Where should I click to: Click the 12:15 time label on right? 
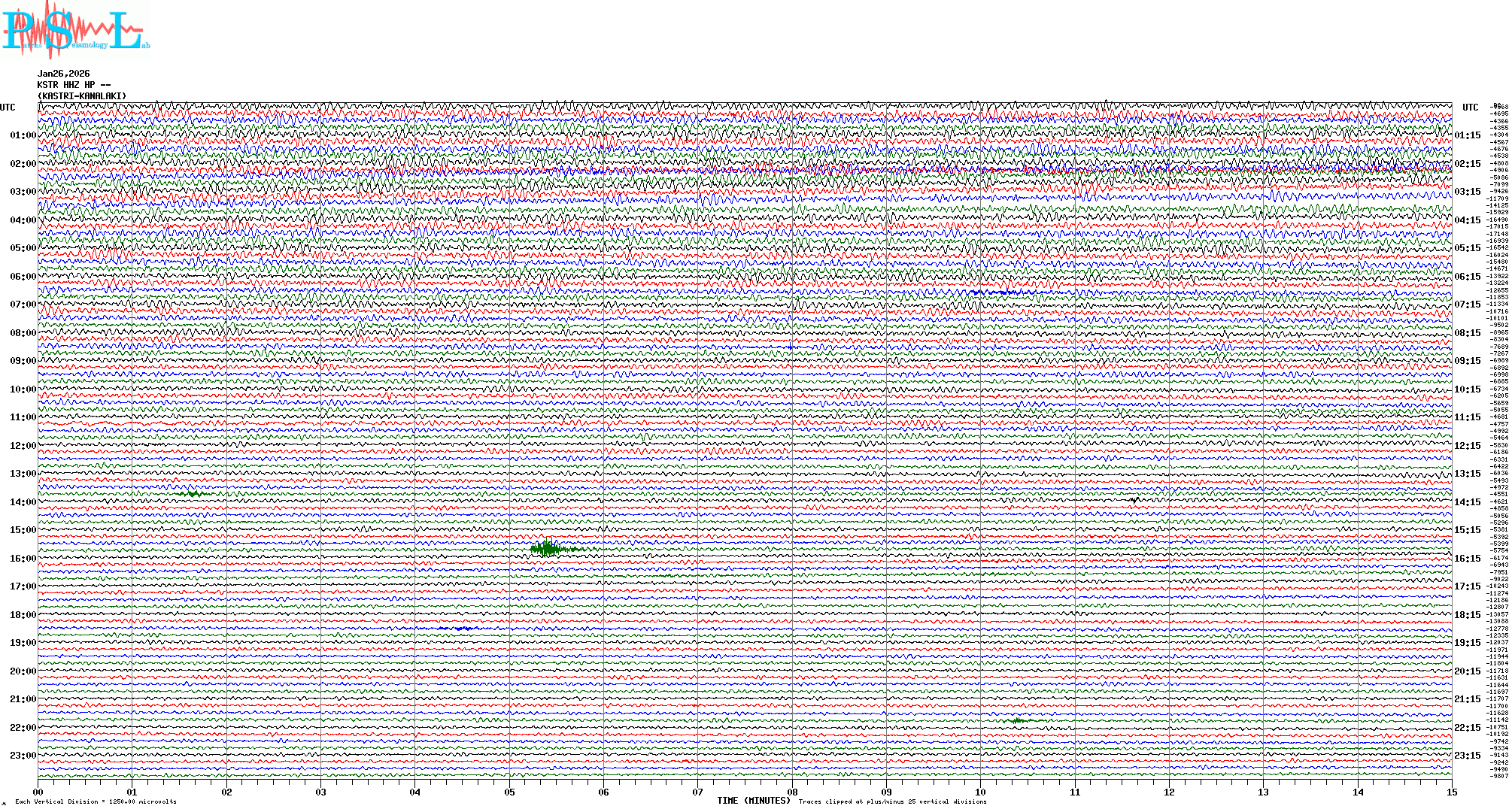pos(1467,446)
